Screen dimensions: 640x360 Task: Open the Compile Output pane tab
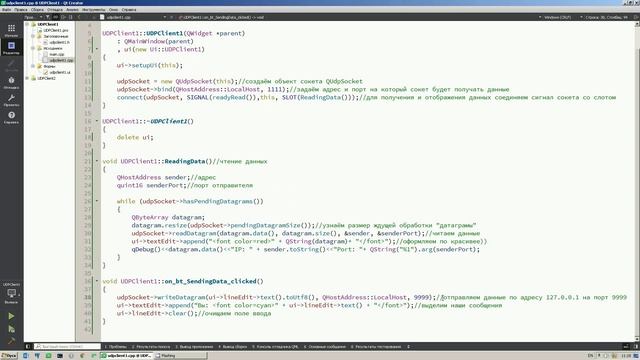tap(233, 347)
